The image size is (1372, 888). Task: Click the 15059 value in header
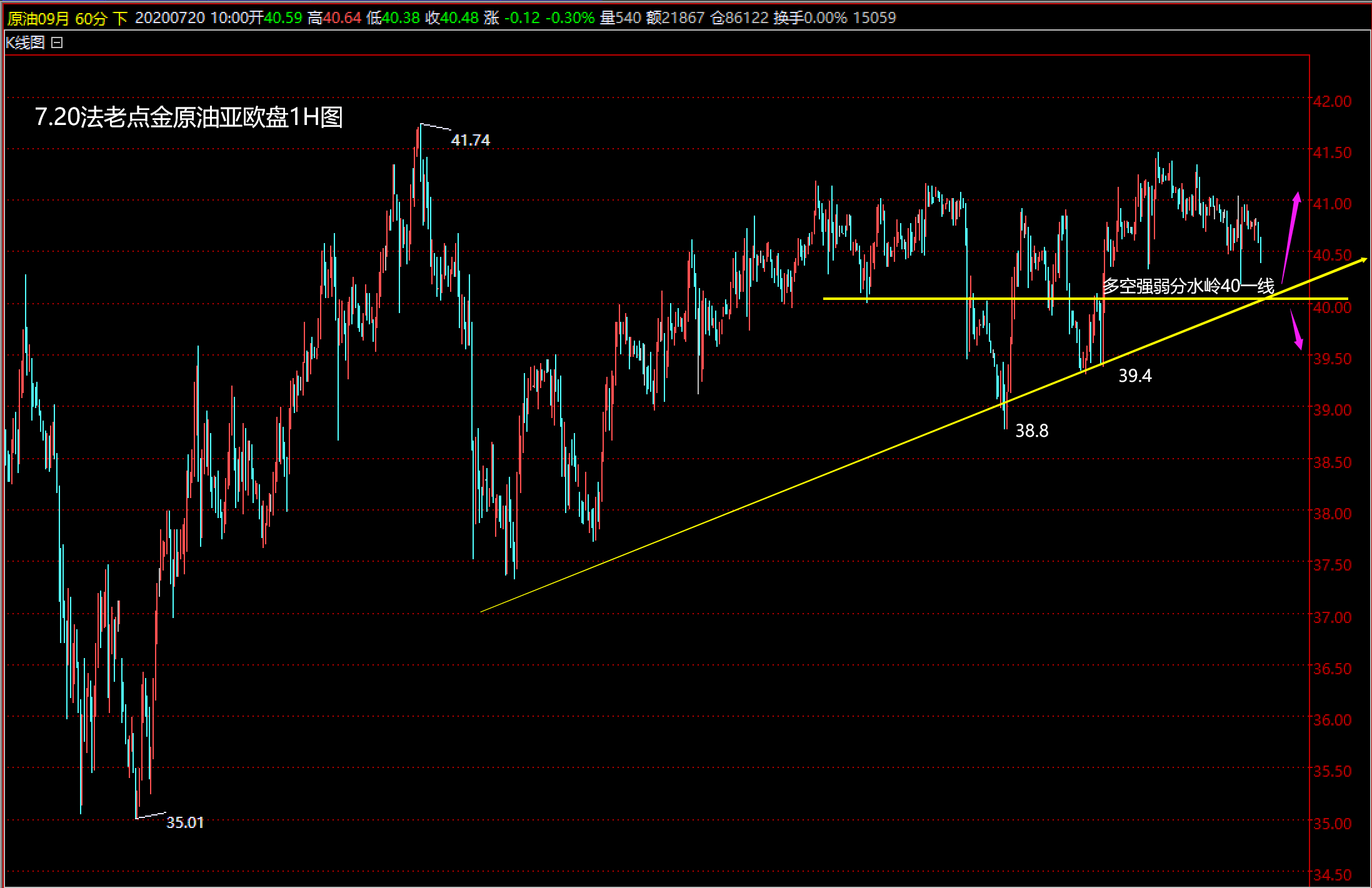click(x=874, y=17)
